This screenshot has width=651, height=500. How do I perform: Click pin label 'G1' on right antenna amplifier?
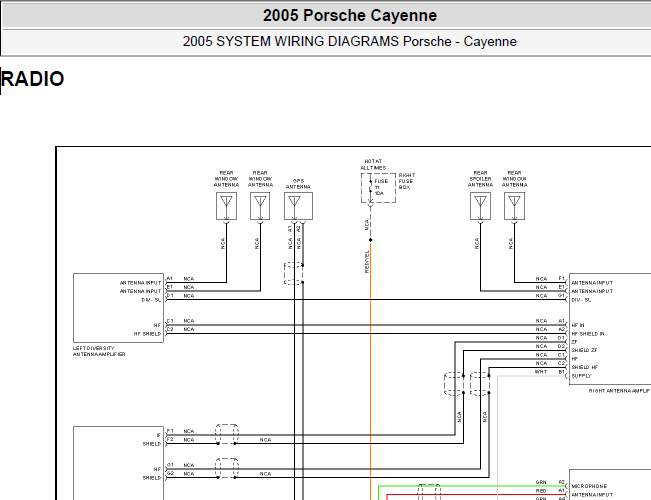pyautogui.click(x=561, y=296)
